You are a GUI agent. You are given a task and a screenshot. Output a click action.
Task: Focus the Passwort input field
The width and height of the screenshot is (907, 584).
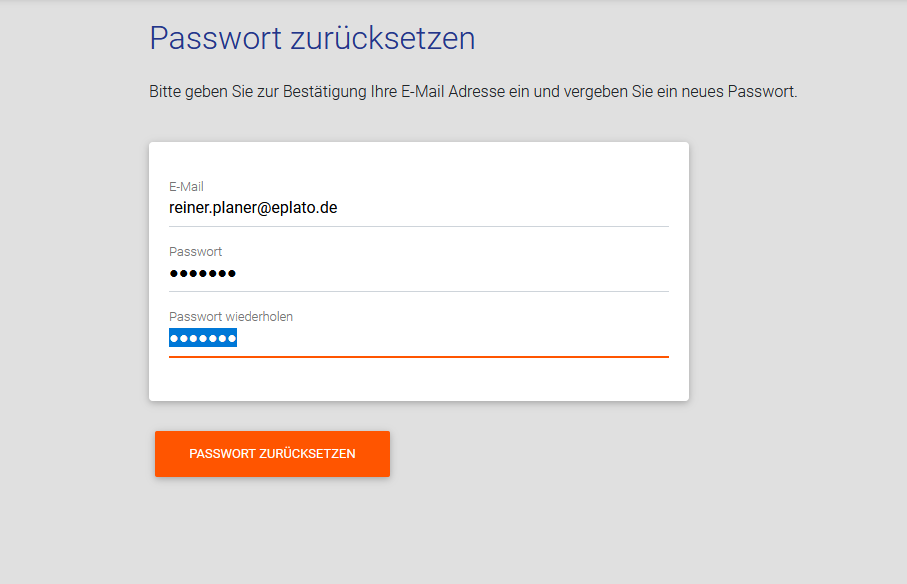click(418, 273)
